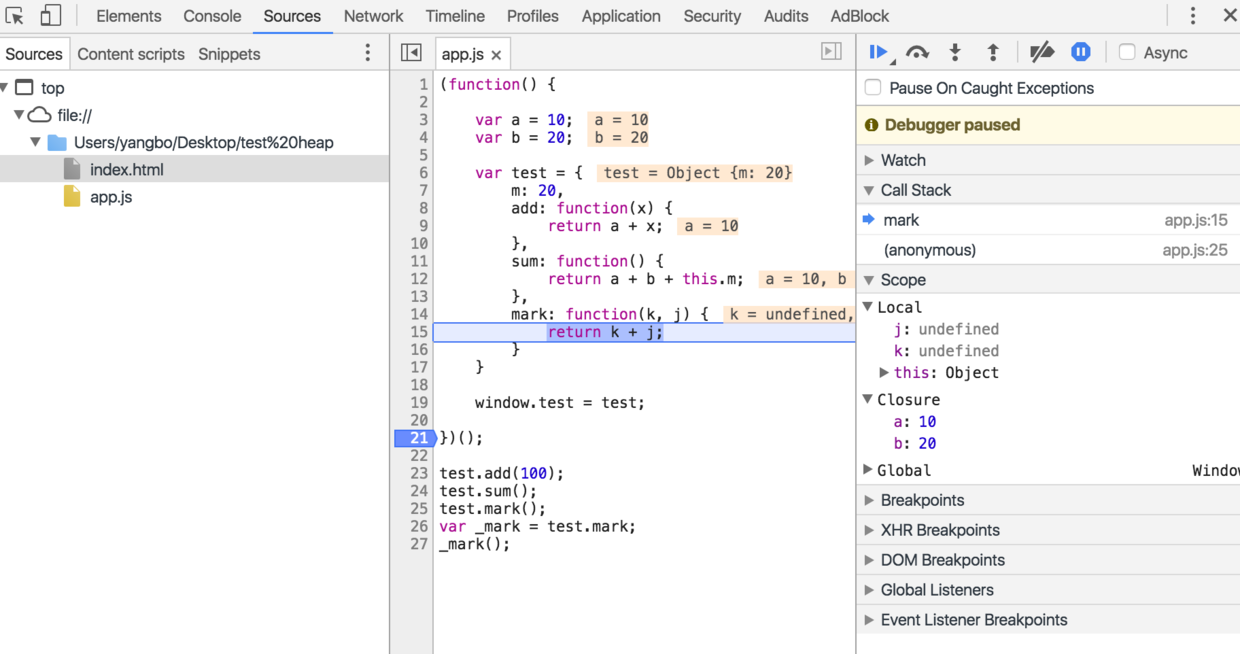Image resolution: width=1240 pixels, height=654 pixels.
Task: Click the inspect element picker icon
Action: [15, 16]
